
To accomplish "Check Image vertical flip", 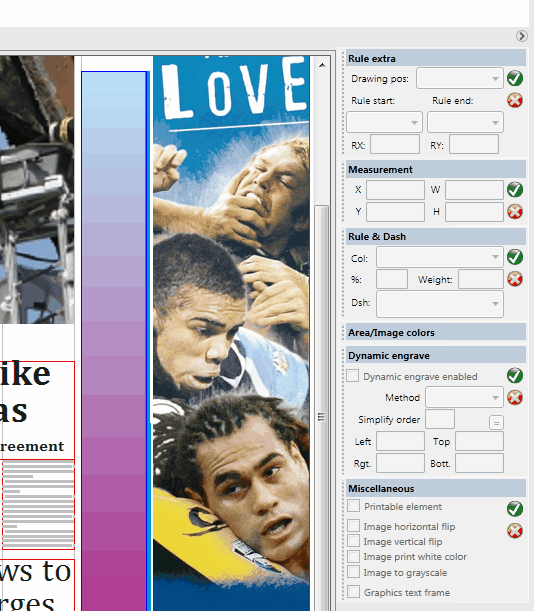I will (x=354, y=541).
